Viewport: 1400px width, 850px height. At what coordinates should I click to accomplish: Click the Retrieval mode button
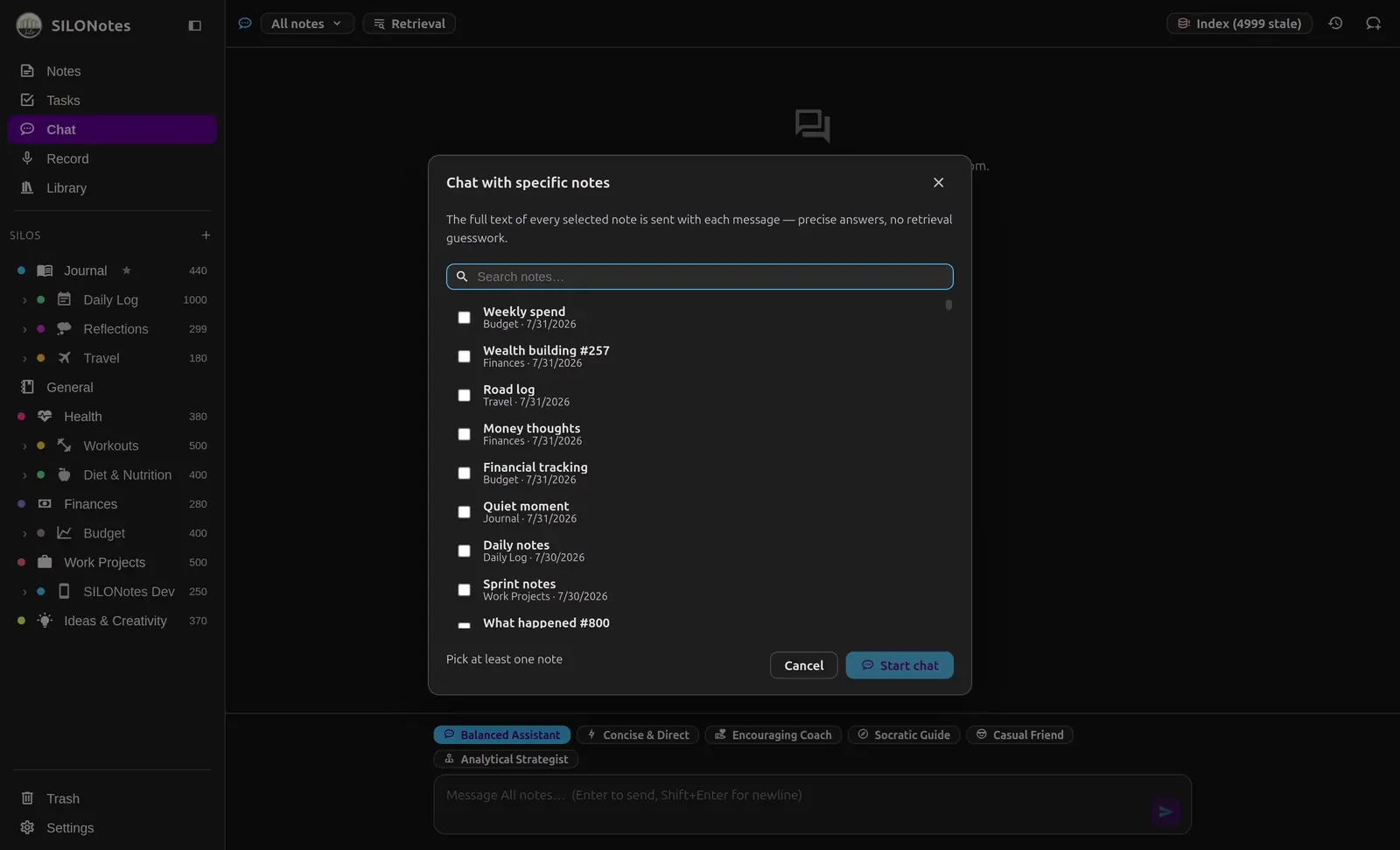click(409, 24)
